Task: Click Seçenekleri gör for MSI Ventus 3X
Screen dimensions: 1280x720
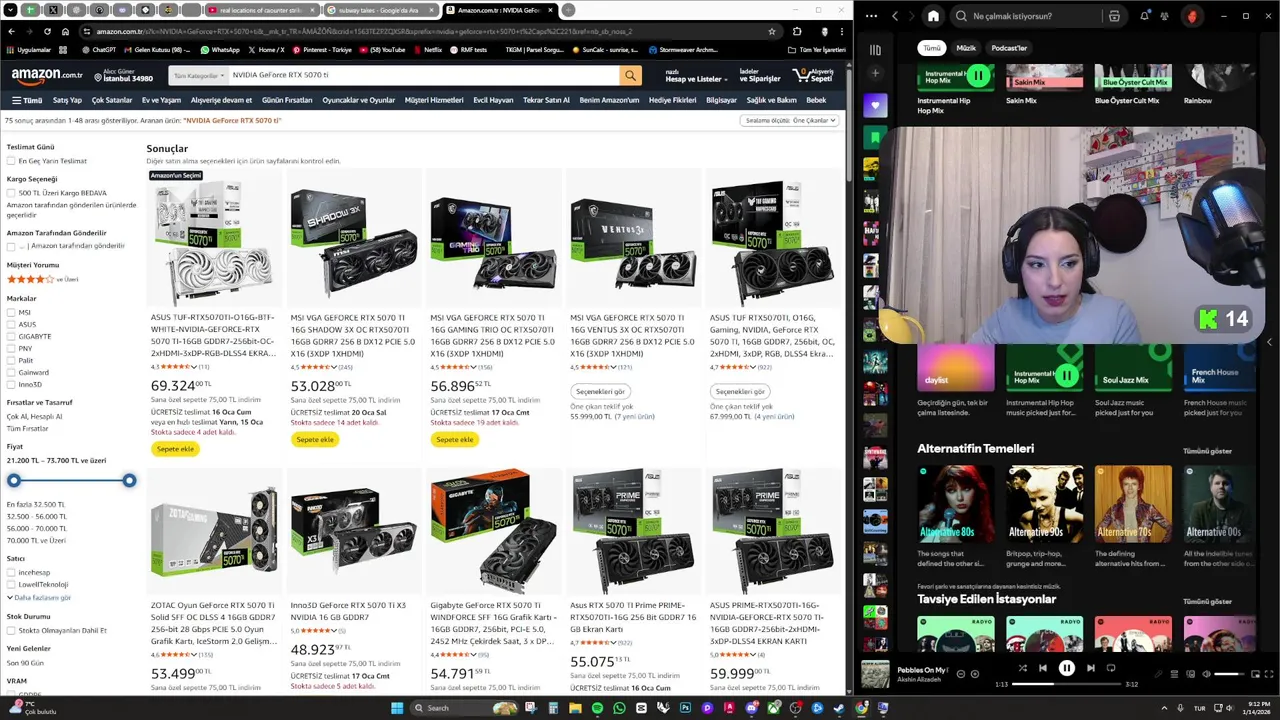Action: point(600,391)
